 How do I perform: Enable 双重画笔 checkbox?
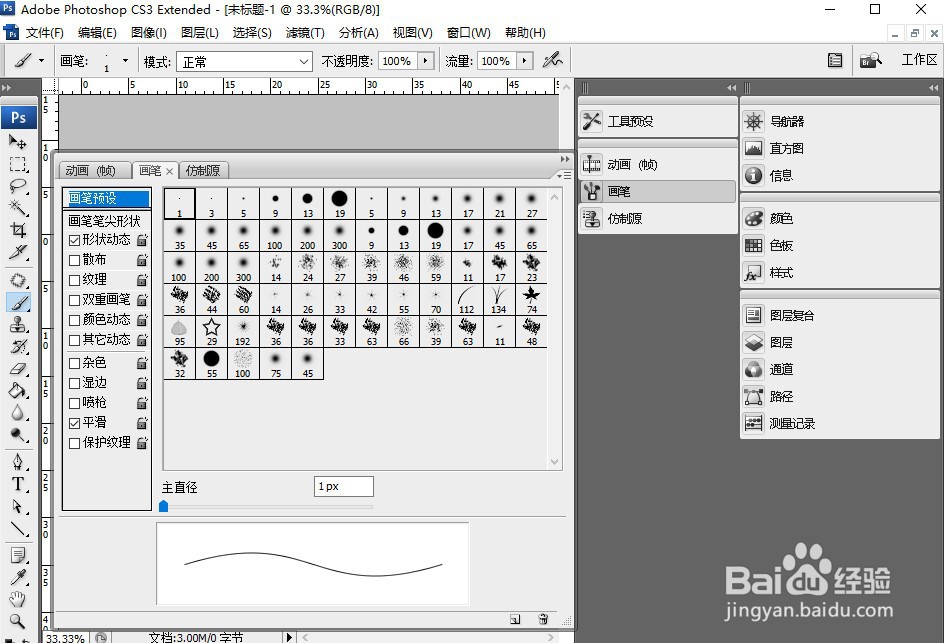tap(75, 300)
